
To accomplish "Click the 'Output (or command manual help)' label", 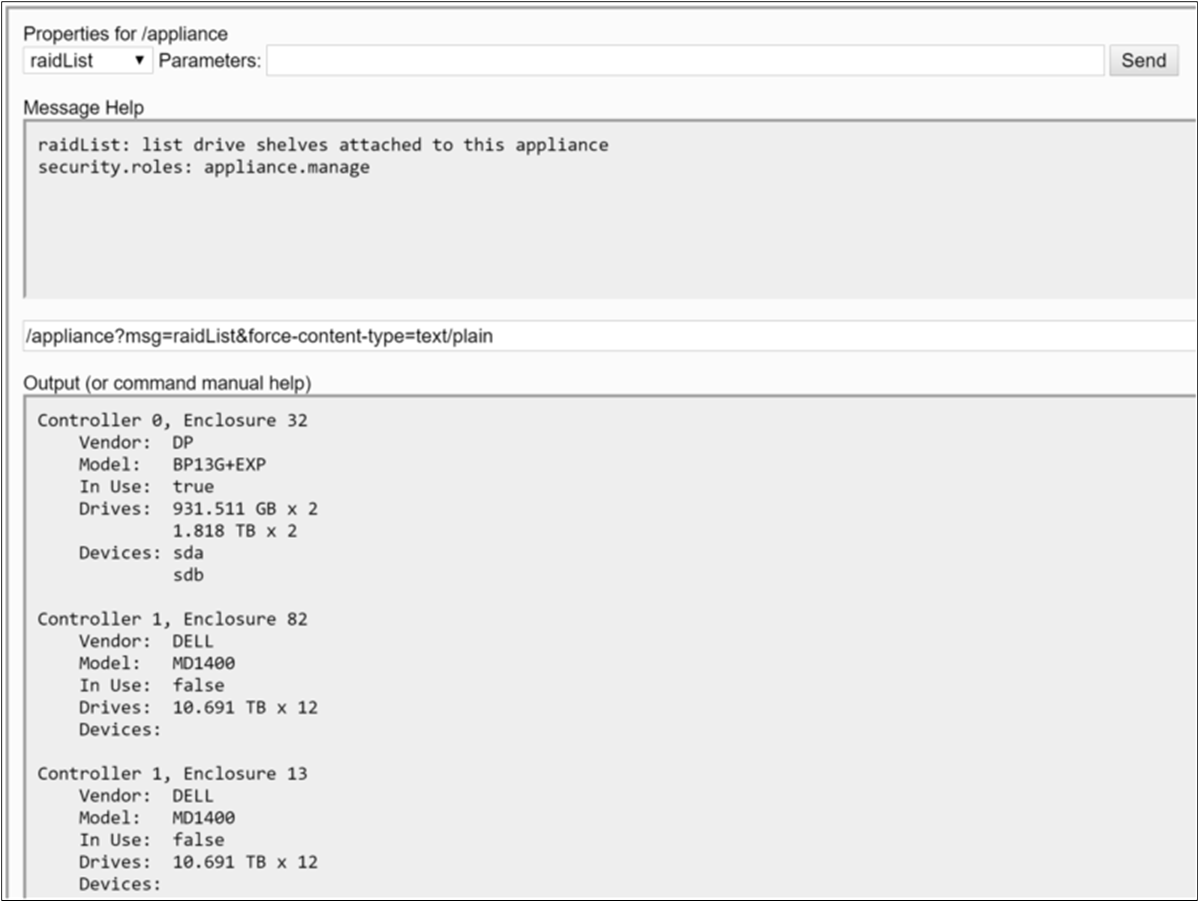I will (167, 383).
